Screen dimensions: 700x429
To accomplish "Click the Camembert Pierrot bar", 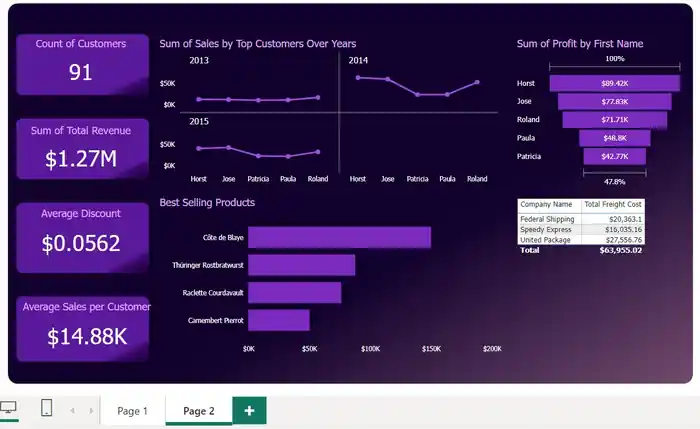I will point(279,321).
